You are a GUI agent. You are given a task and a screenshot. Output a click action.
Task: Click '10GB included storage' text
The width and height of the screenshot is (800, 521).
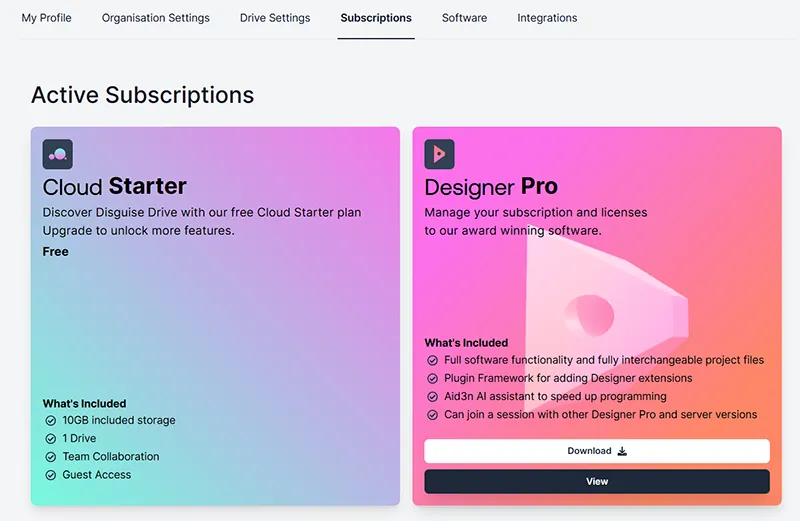click(x=119, y=420)
